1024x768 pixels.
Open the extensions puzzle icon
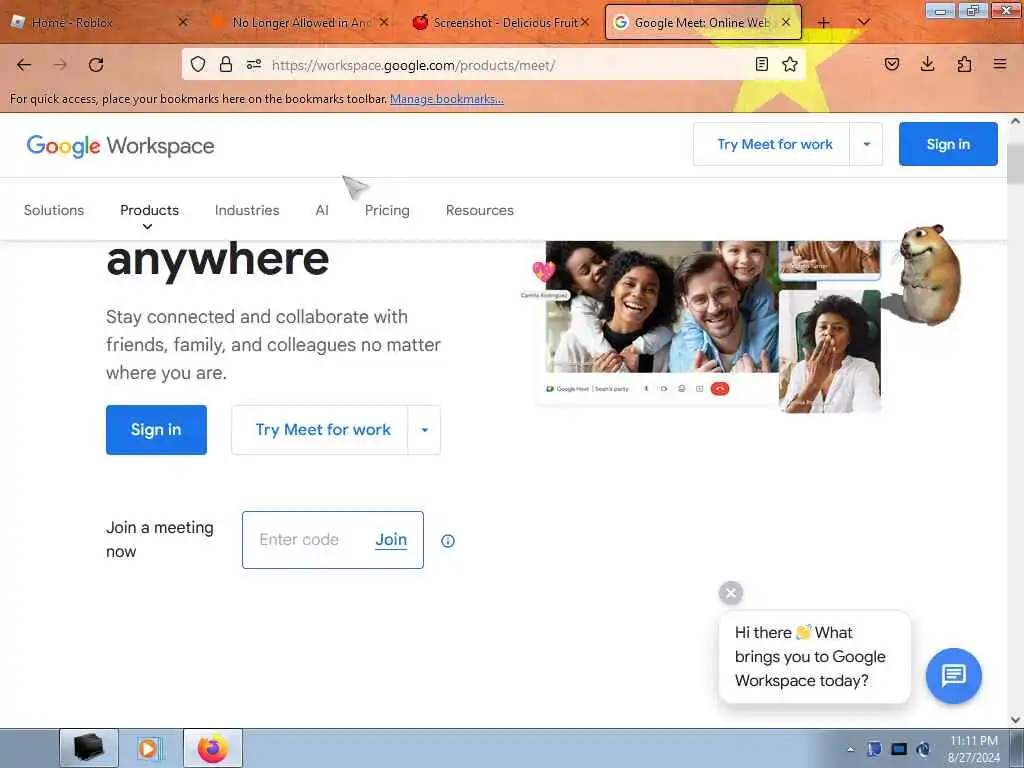964,64
